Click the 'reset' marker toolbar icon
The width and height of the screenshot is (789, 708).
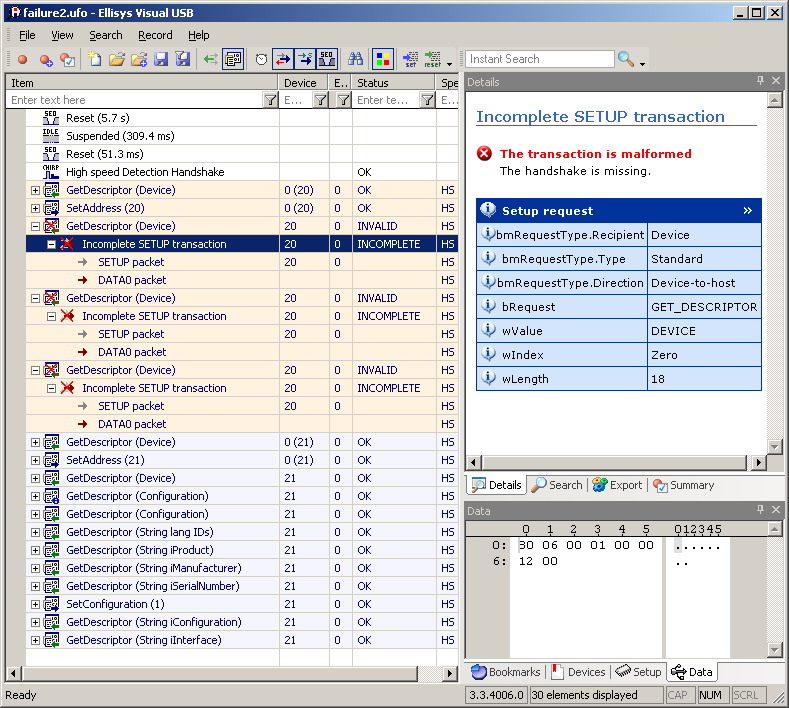[x=433, y=59]
